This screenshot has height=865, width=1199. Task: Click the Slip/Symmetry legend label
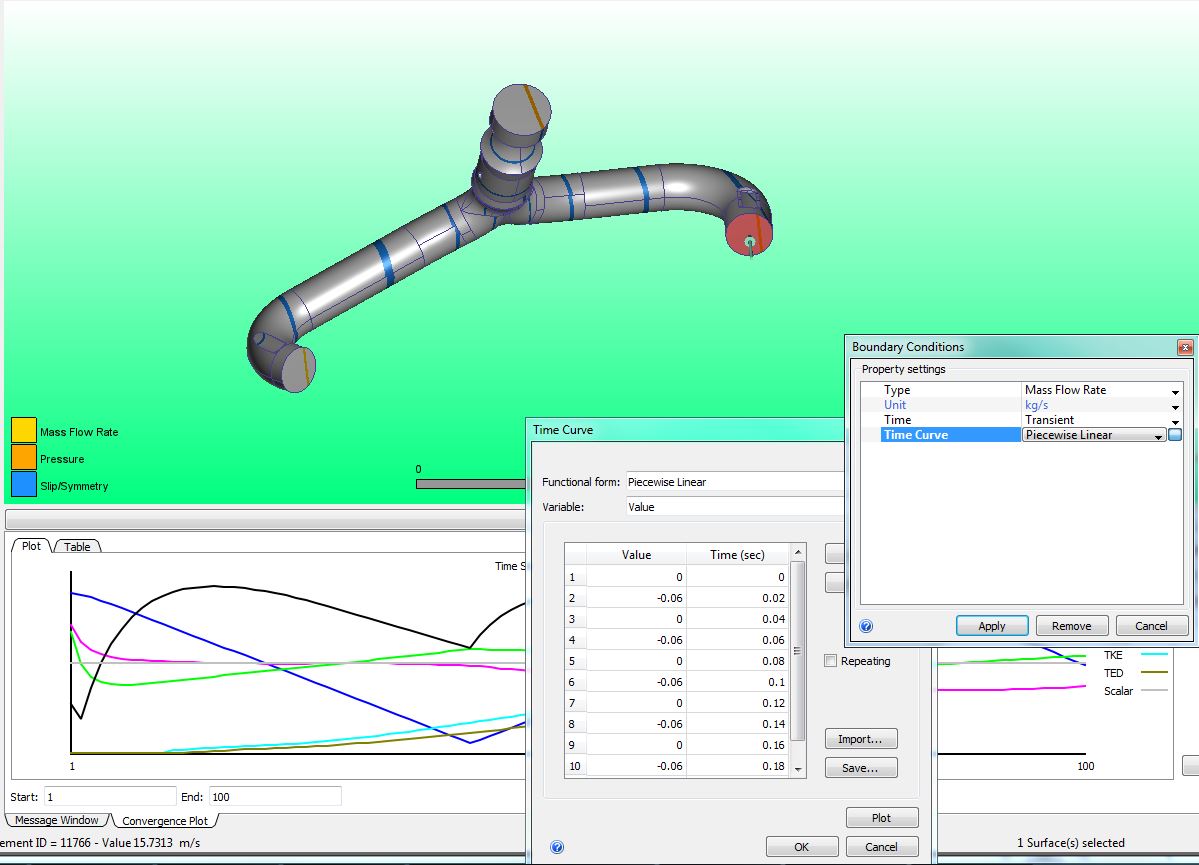74,486
